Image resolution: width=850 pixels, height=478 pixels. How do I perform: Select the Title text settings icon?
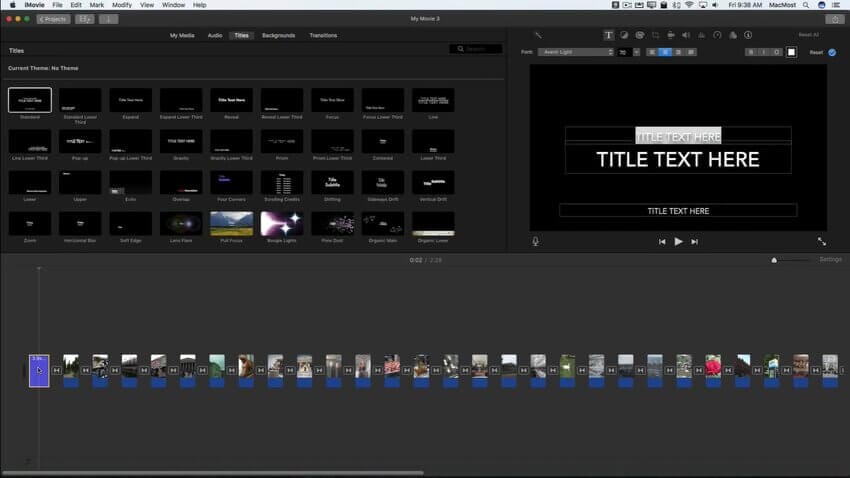pos(608,35)
